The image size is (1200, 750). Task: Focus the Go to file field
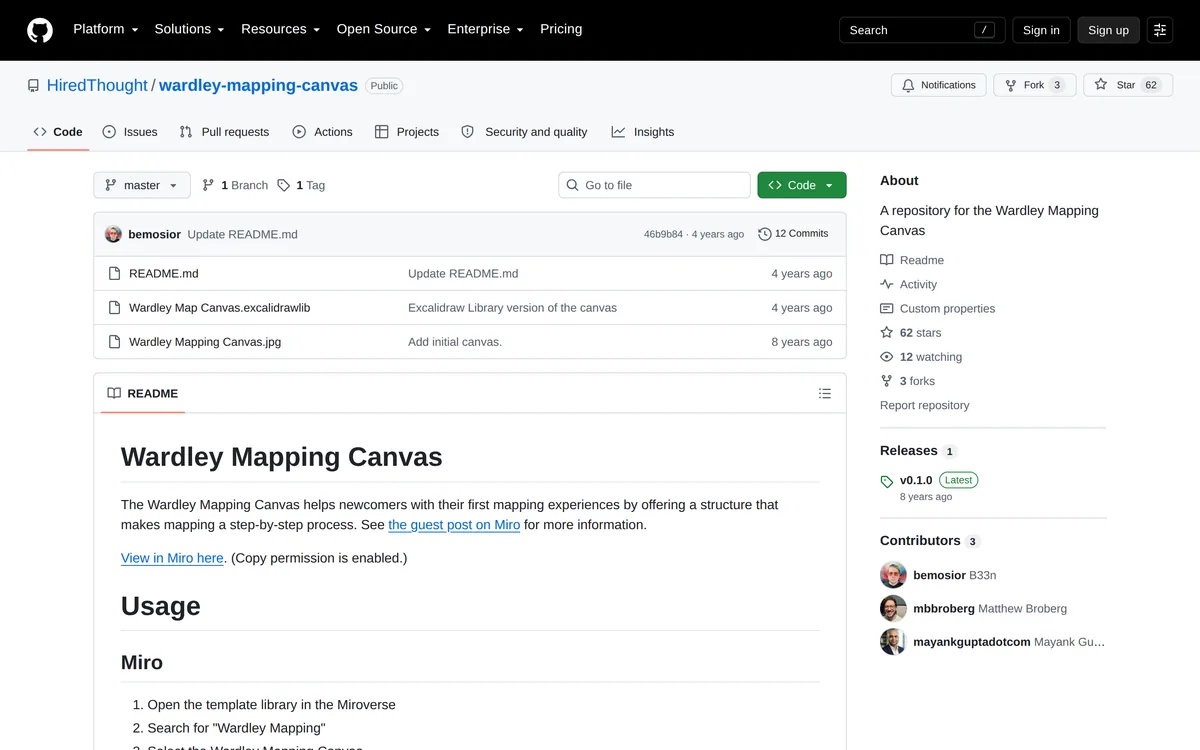tap(654, 185)
